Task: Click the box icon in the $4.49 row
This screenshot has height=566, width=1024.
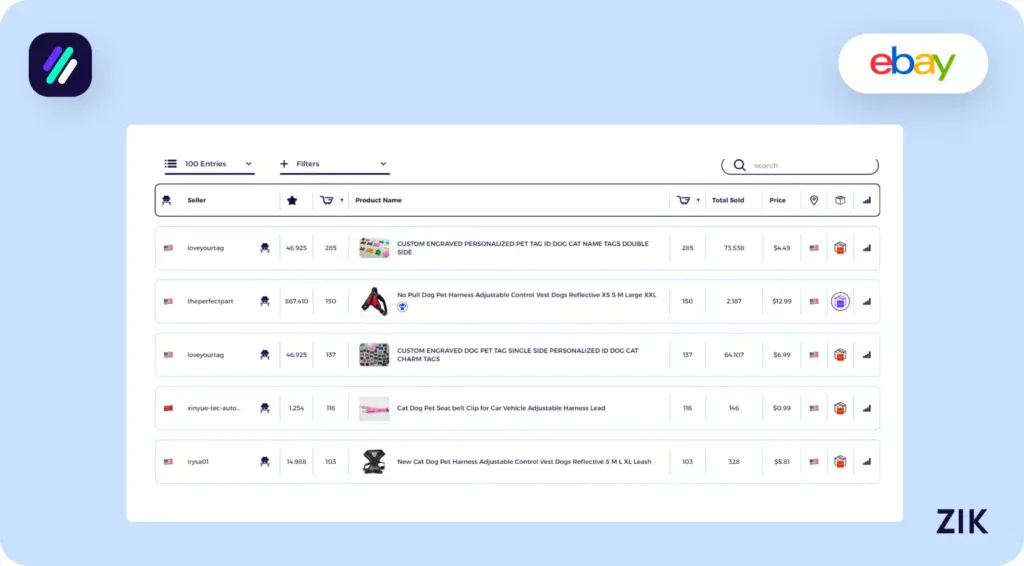Action: tap(840, 248)
